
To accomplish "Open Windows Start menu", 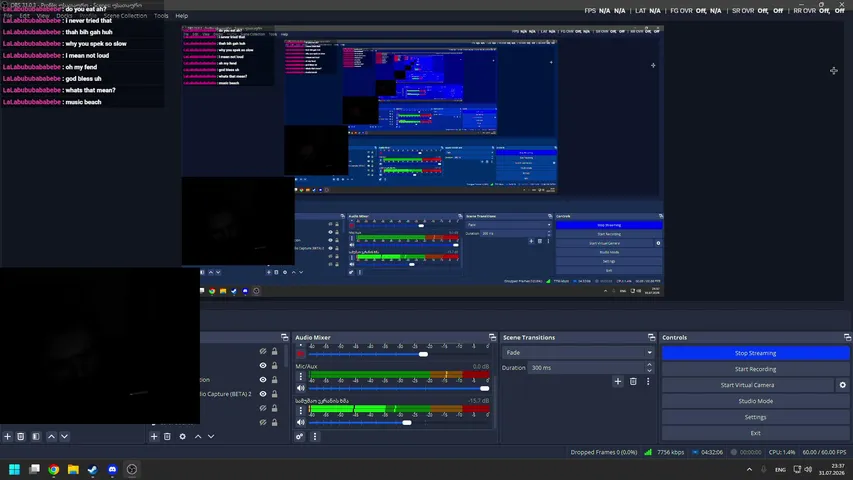I will [x=14, y=470].
